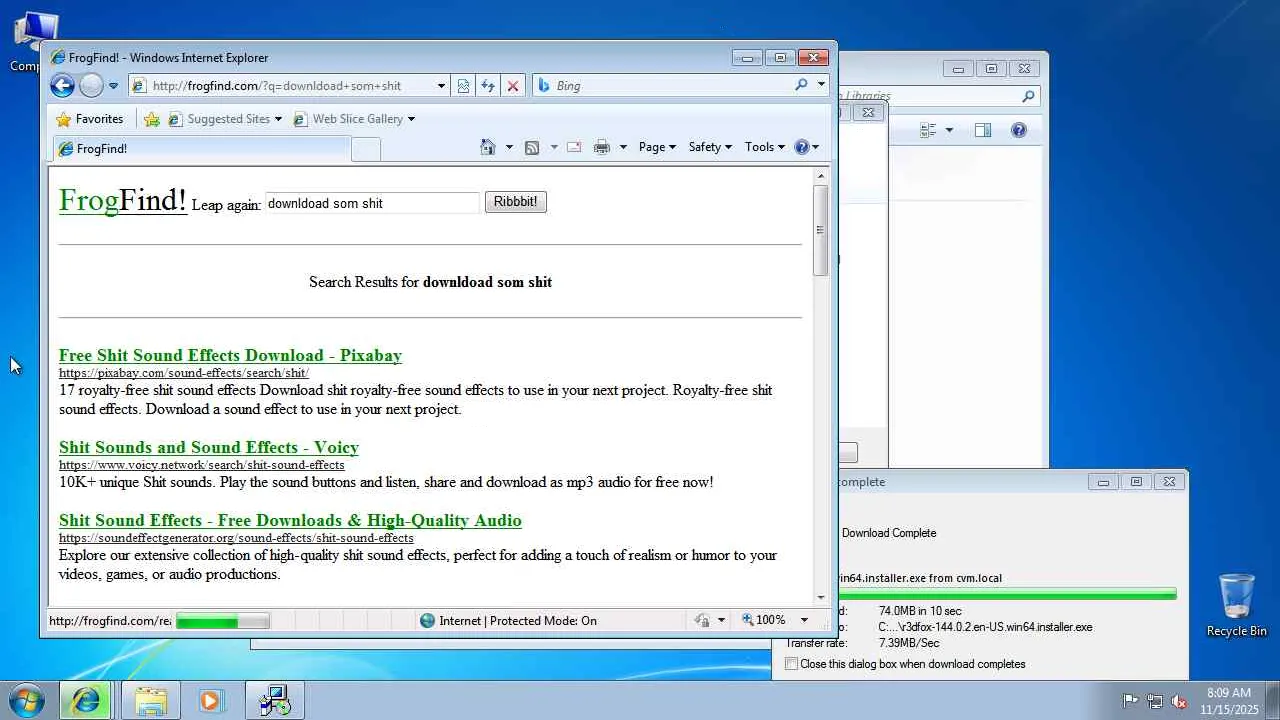The width and height of the screenshot is (1280, 720).
Task: Click the status bar privacy shield icon
Action: coord(702,621)
